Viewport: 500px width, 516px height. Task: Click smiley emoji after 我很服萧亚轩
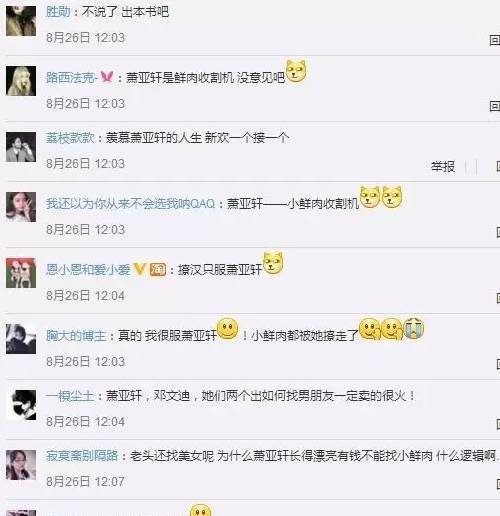click(x=228, y=329)
